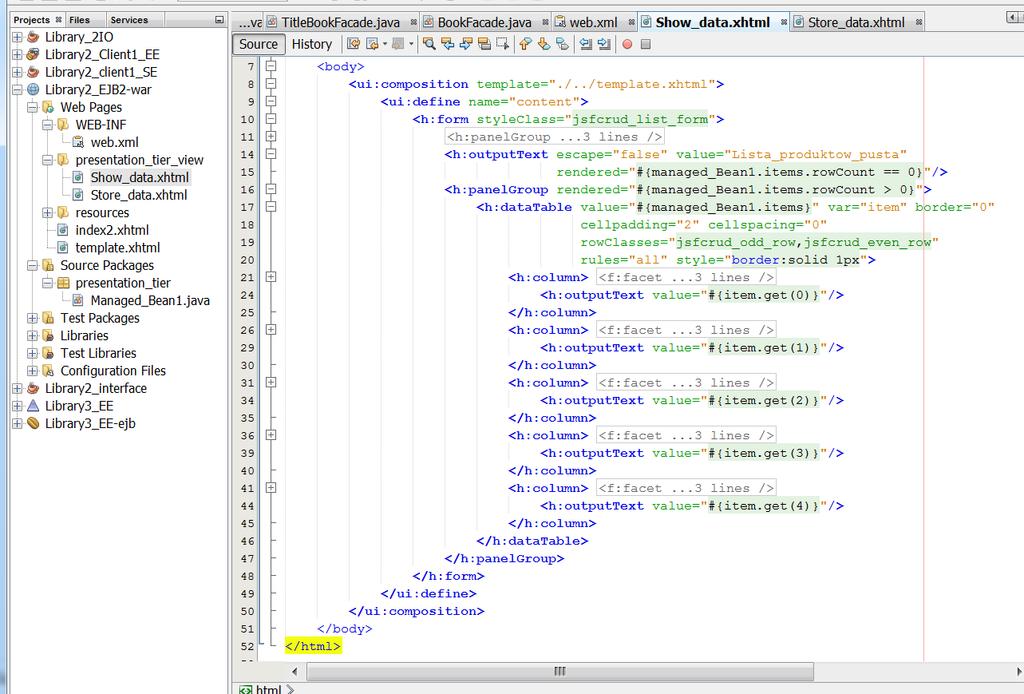Collapse the WEB-INF folder node
1024x694 pixels.
(47, 125)
